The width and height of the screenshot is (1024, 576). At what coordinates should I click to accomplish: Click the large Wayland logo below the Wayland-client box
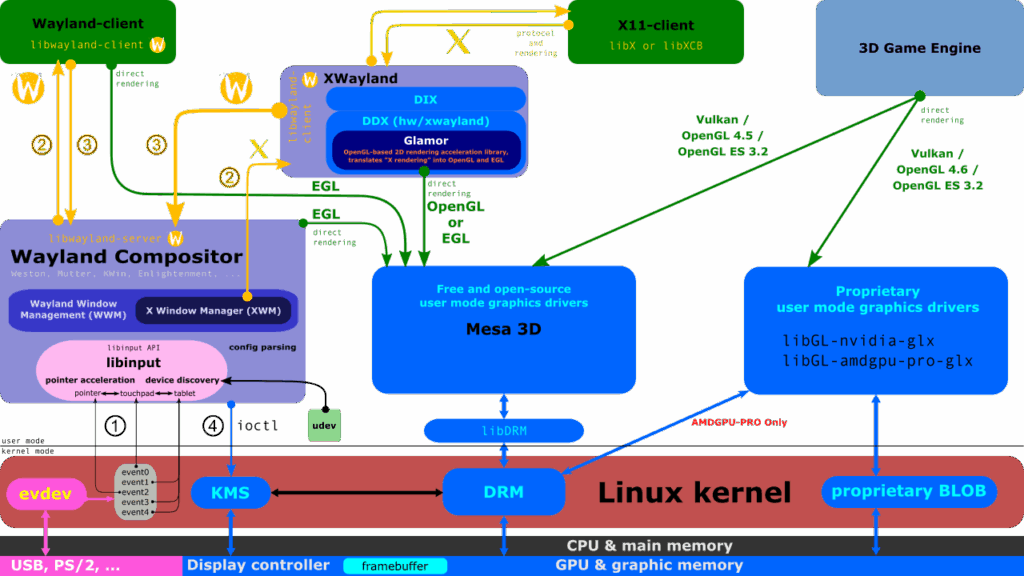(x=28, y=88)
